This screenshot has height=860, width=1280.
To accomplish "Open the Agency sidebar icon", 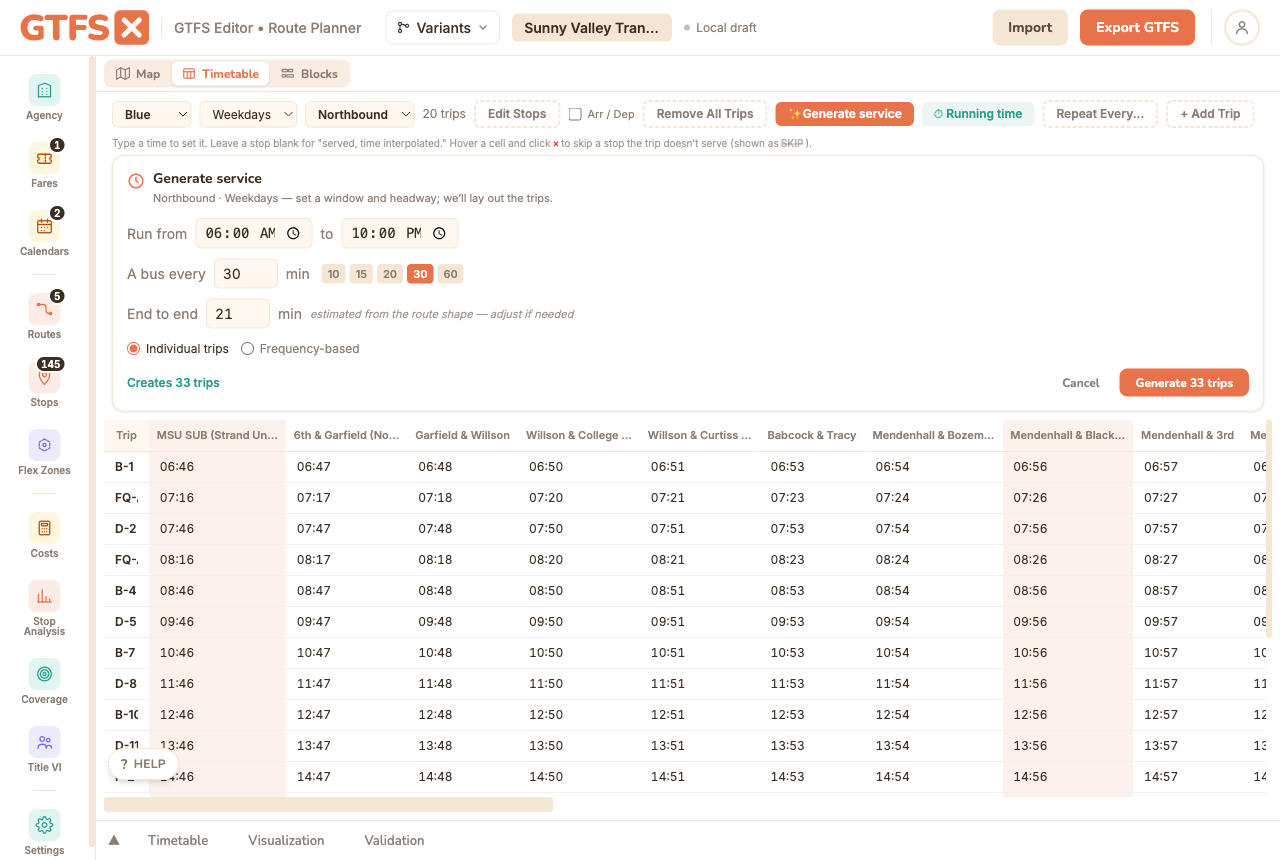I will click(44, 90).
